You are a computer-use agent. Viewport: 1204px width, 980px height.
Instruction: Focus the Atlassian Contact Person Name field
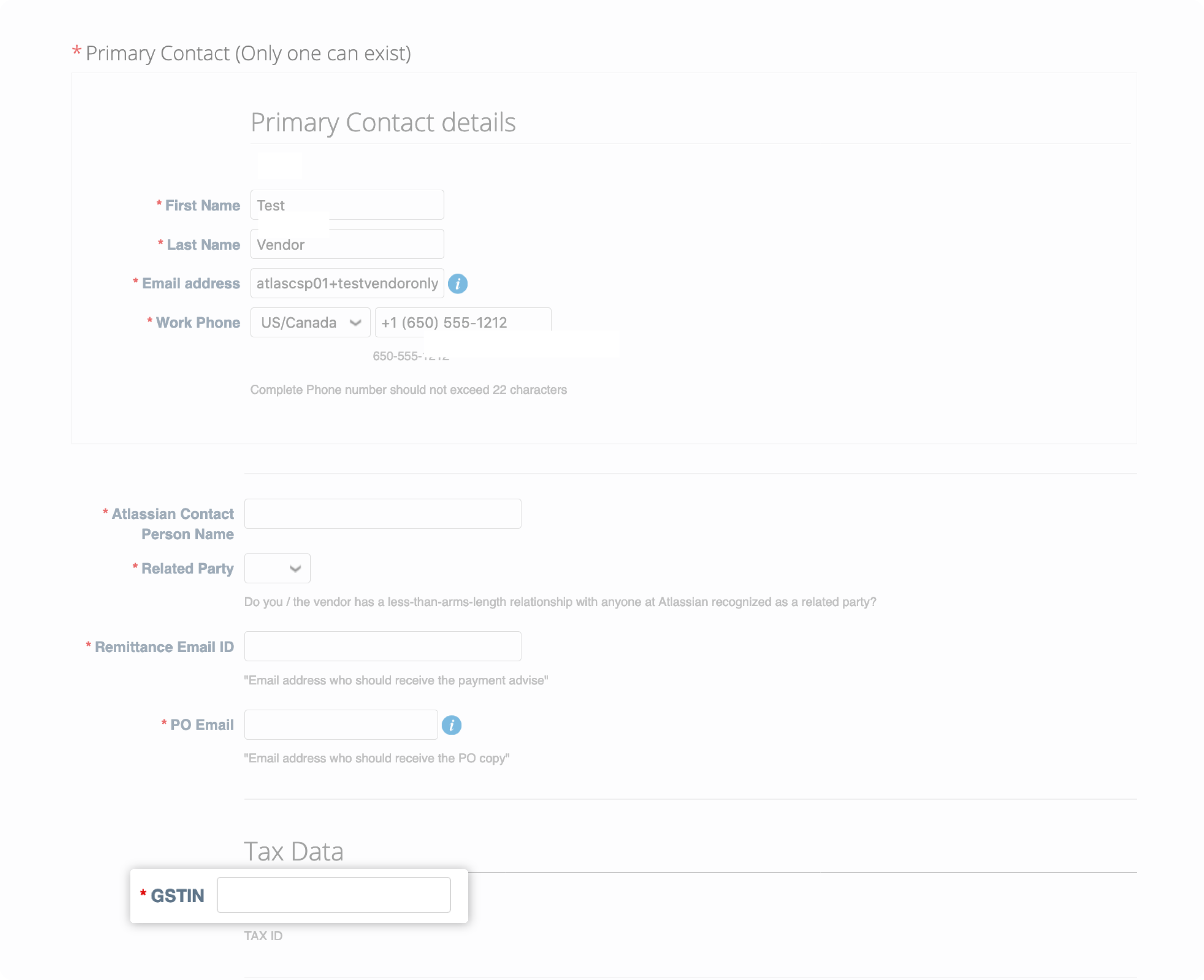click(x=383, y=514)
